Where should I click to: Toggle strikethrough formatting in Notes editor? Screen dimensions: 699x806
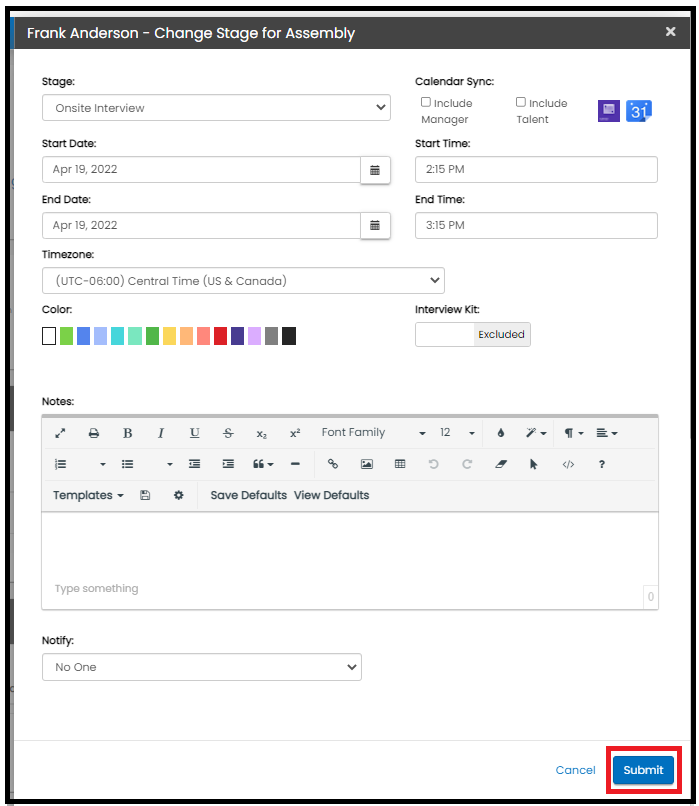coord(228,433)
